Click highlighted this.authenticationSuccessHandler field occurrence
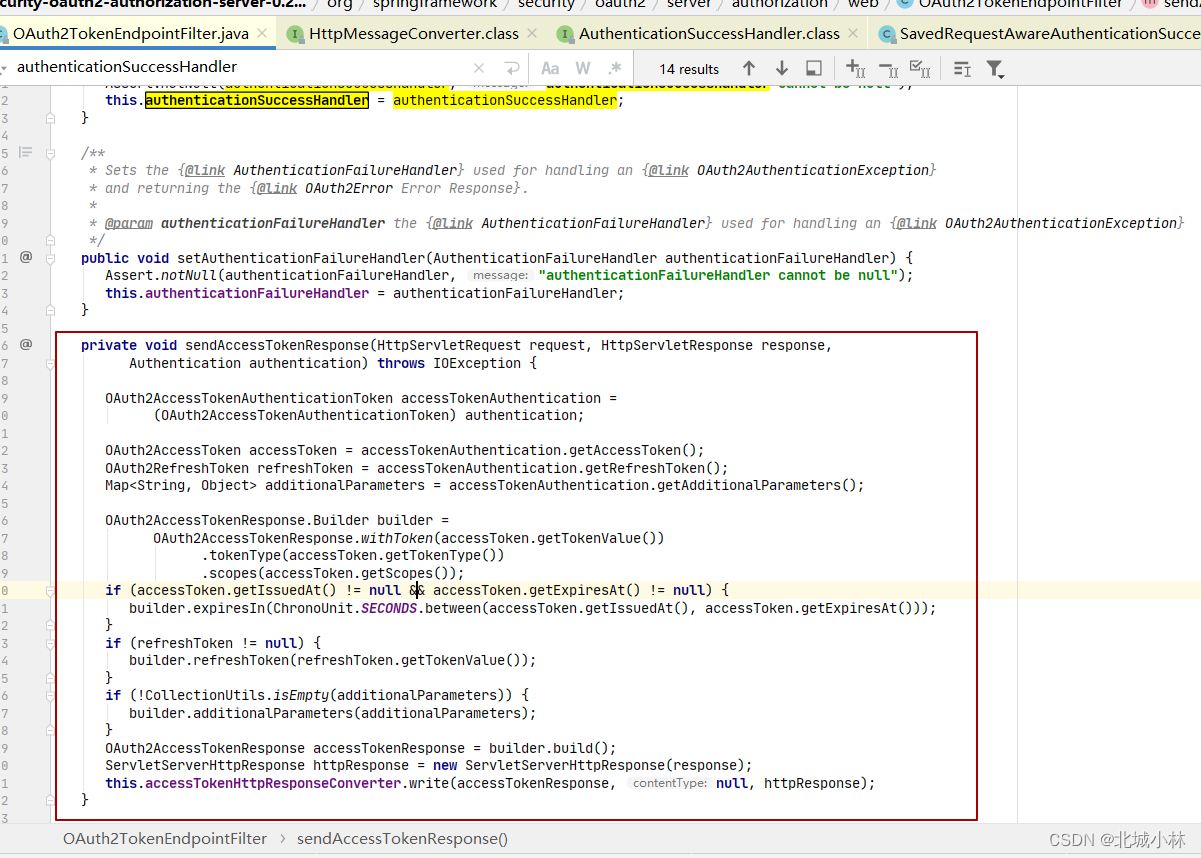This screenshot has width=1201, height=858. point(257,100)
